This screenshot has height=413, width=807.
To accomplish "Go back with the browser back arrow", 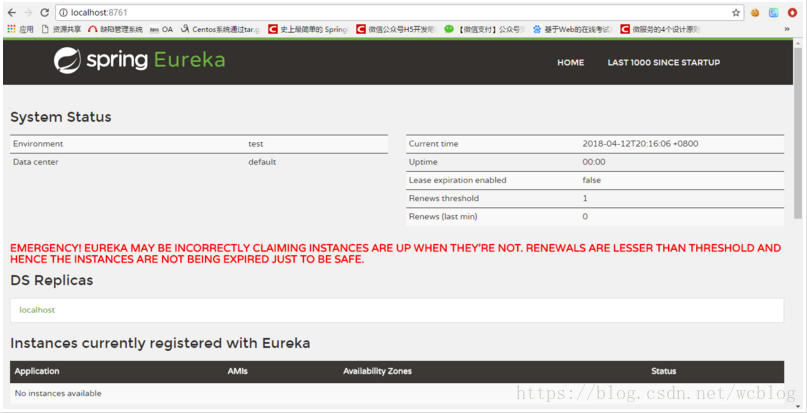I will pos(12,12).
